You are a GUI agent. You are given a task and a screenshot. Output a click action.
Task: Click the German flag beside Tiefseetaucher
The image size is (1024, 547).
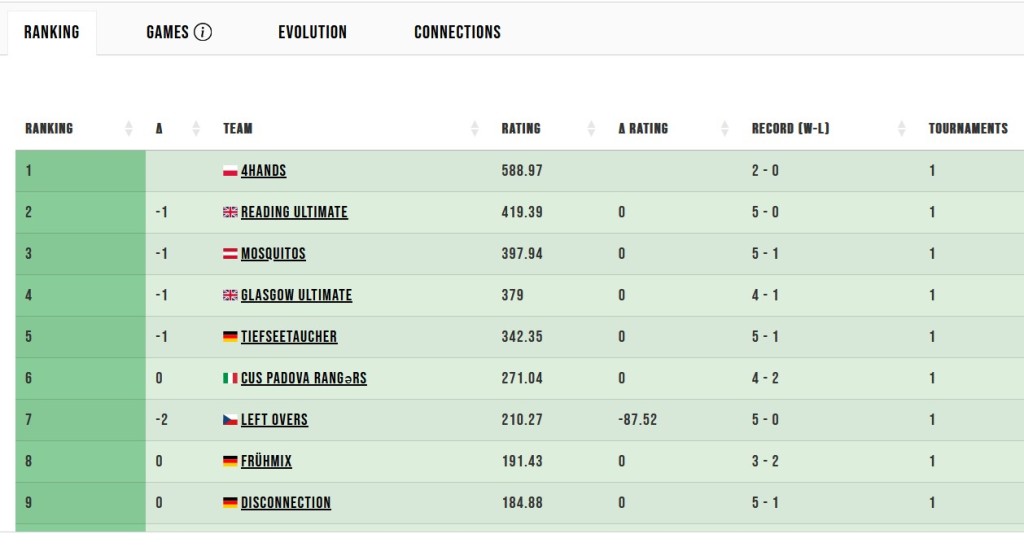click(230, 337)
